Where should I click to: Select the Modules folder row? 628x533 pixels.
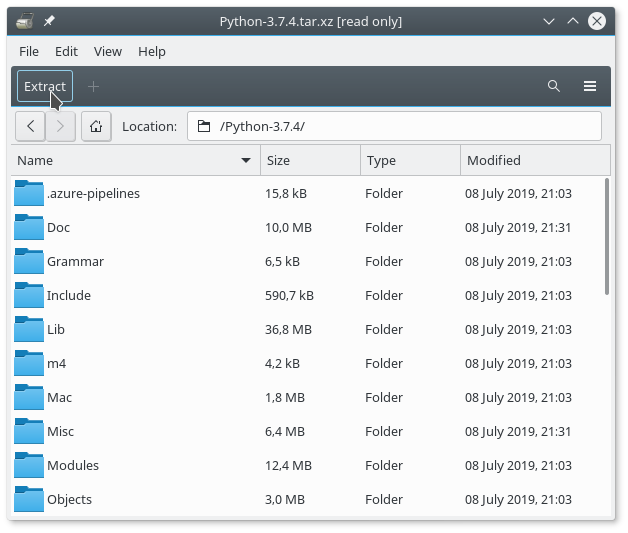click(300, 465)
